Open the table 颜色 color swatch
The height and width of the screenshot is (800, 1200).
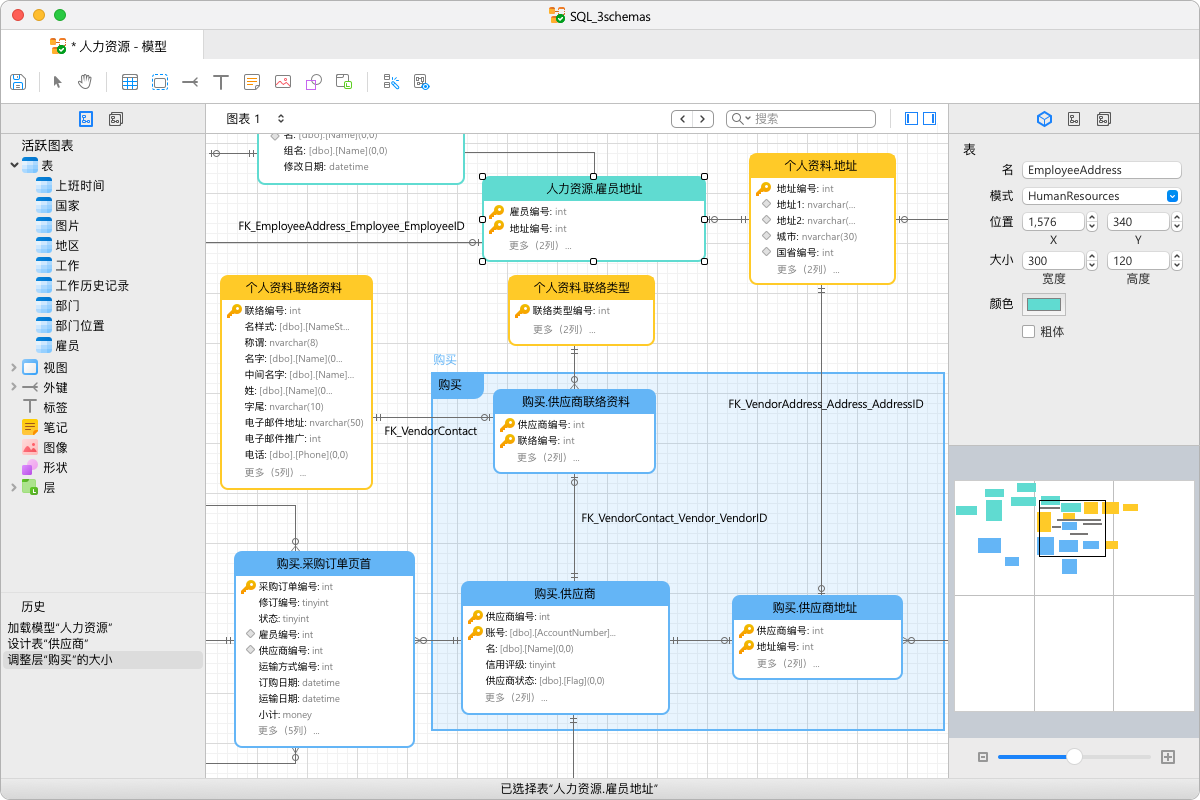pos(1044,304)
